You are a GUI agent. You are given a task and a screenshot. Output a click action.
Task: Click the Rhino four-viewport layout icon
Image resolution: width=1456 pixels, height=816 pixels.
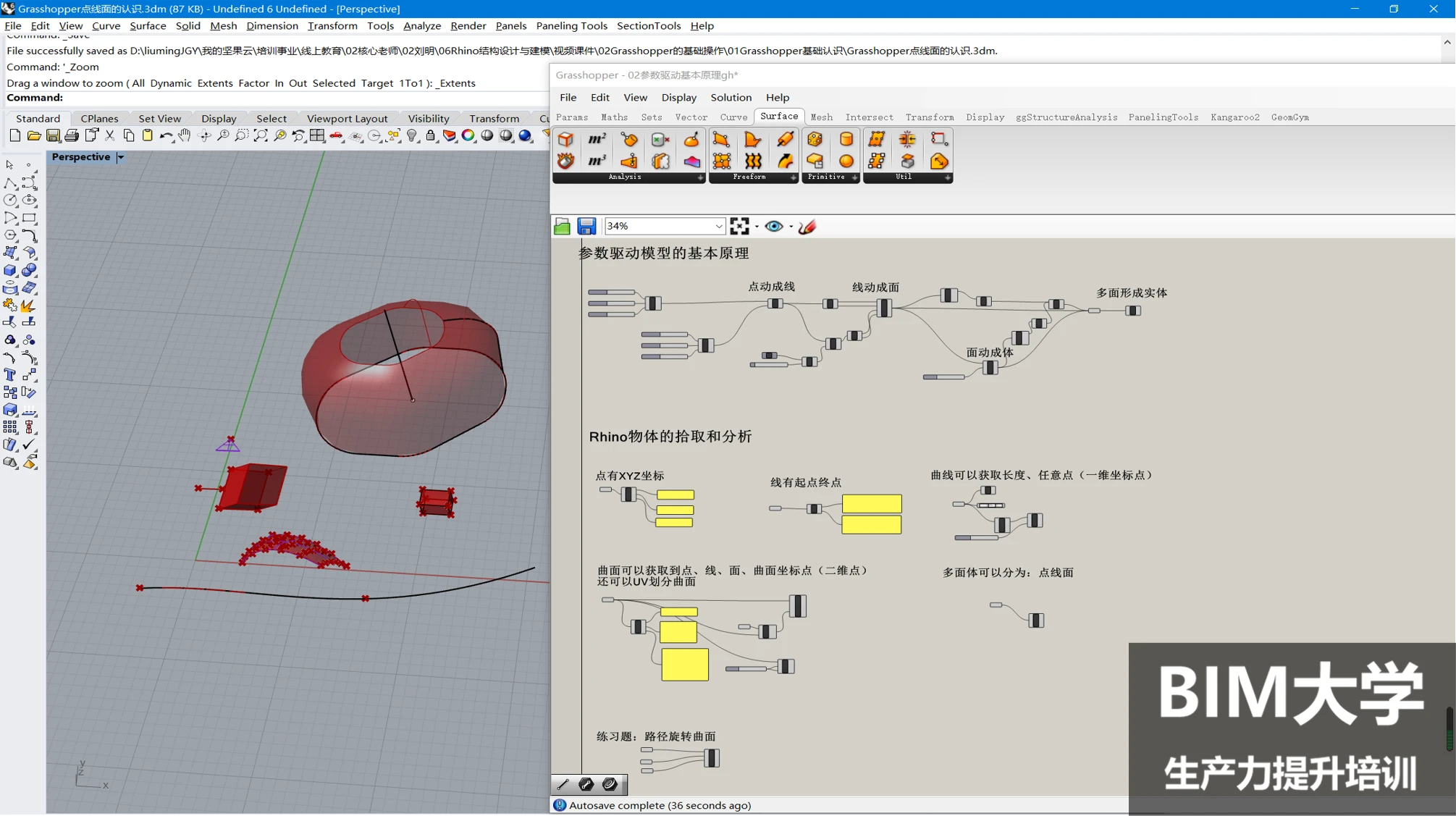(x=317, y=135)
